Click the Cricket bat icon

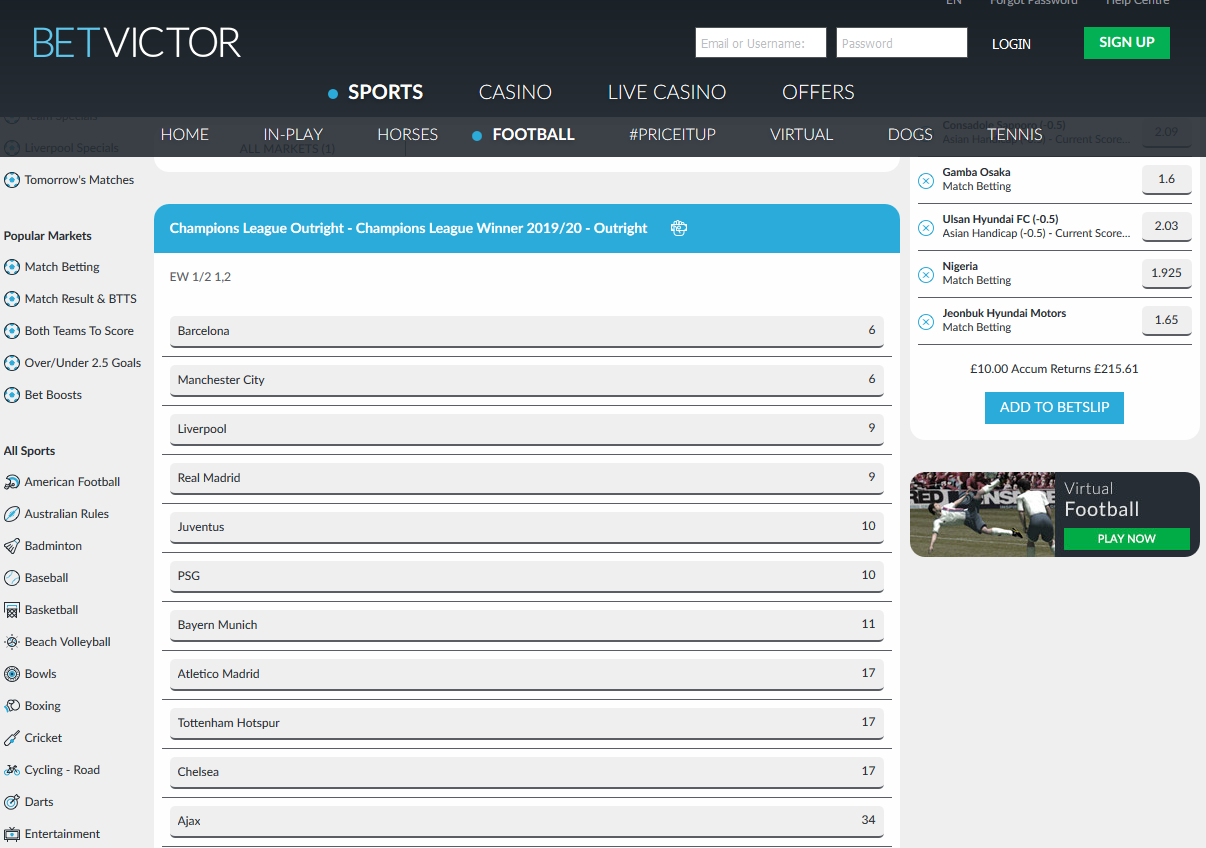12,738
